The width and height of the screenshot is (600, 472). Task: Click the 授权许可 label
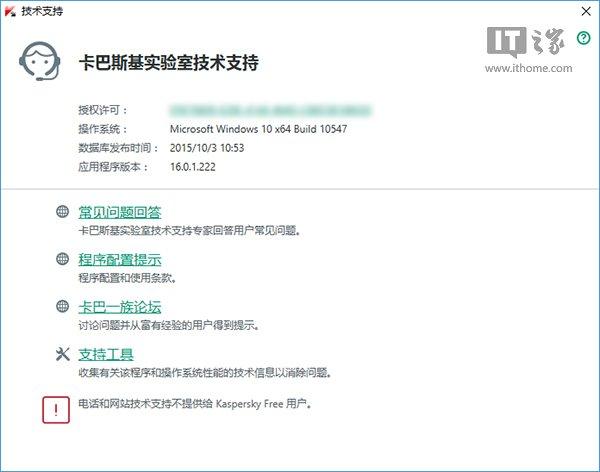[x=103, y=110]
